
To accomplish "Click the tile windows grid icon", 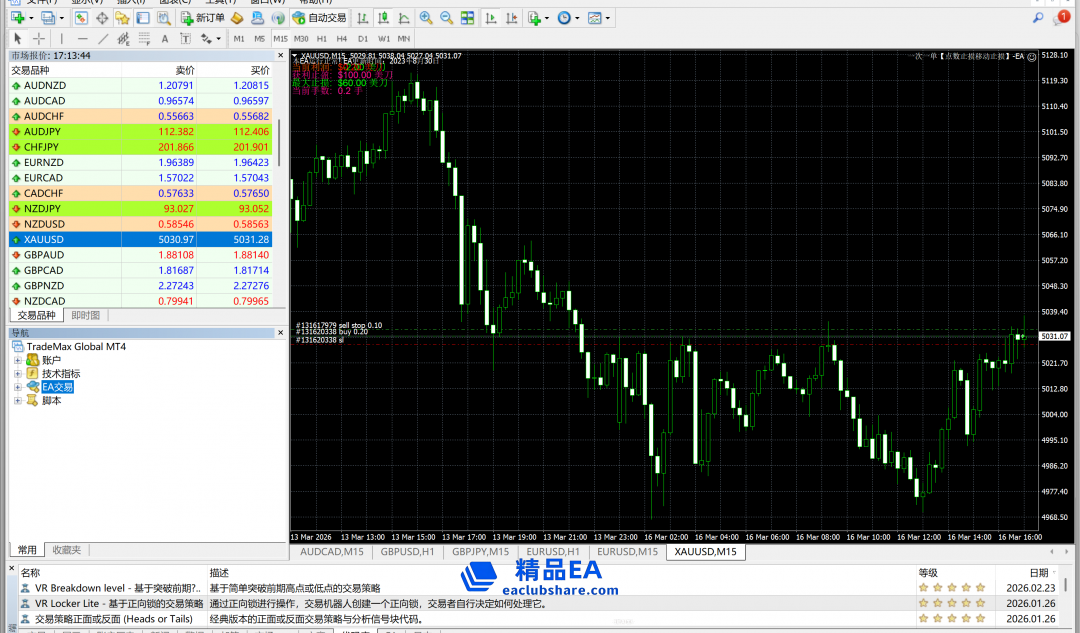I will 466,18.
